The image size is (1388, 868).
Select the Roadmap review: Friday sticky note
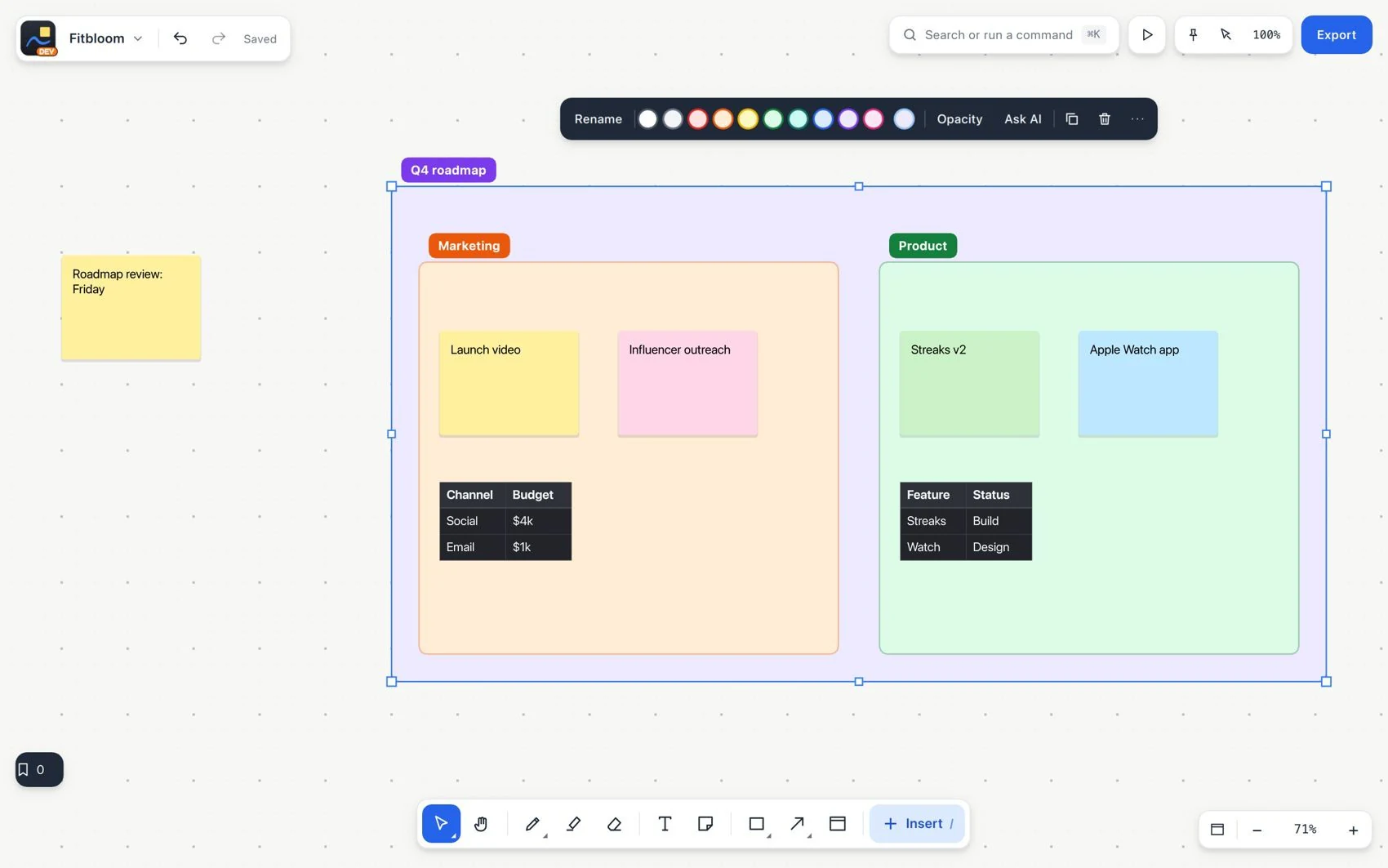pyautogui.click(x=131, y=308)
